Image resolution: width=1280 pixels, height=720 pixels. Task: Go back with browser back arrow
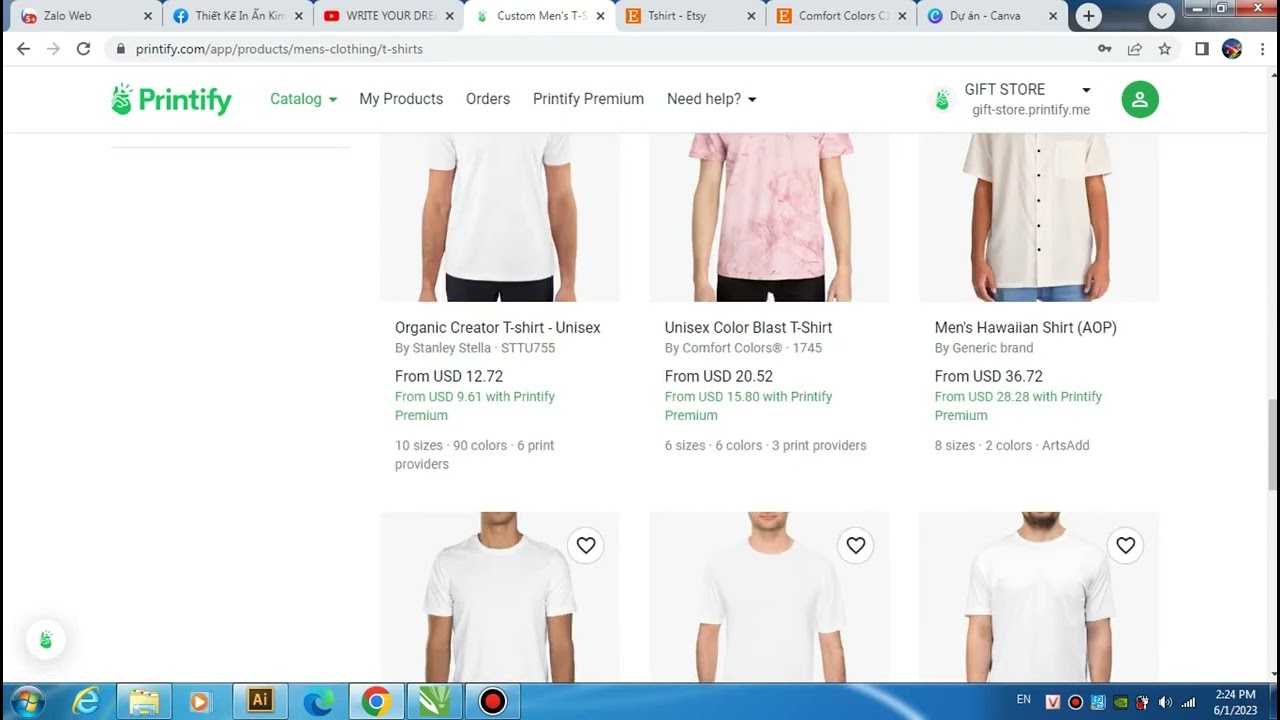pyautogui.click(x=23, y=49)
